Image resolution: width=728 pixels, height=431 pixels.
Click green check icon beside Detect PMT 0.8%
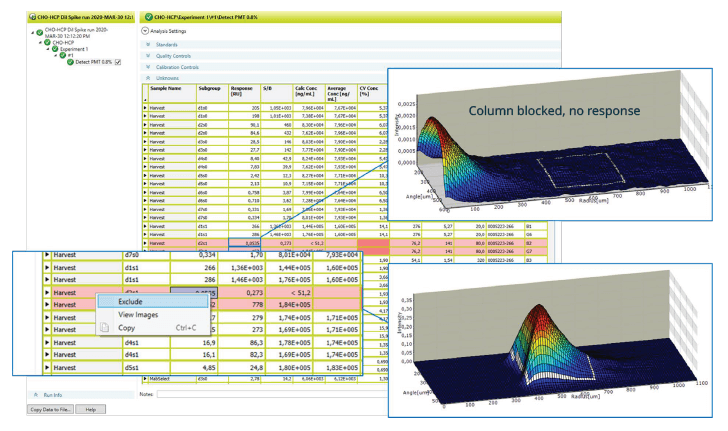[x=70, y=61]
